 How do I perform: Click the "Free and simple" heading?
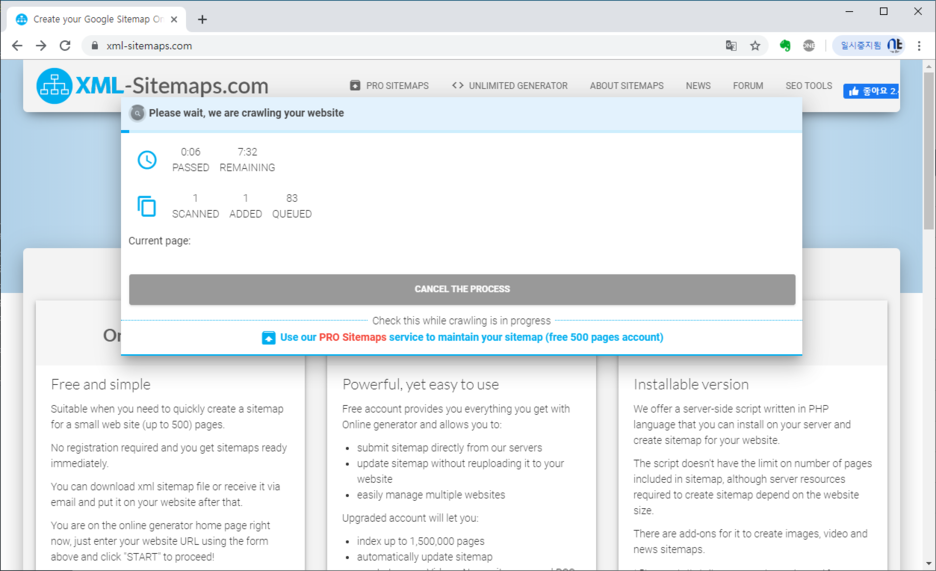[x=100, y=384]
